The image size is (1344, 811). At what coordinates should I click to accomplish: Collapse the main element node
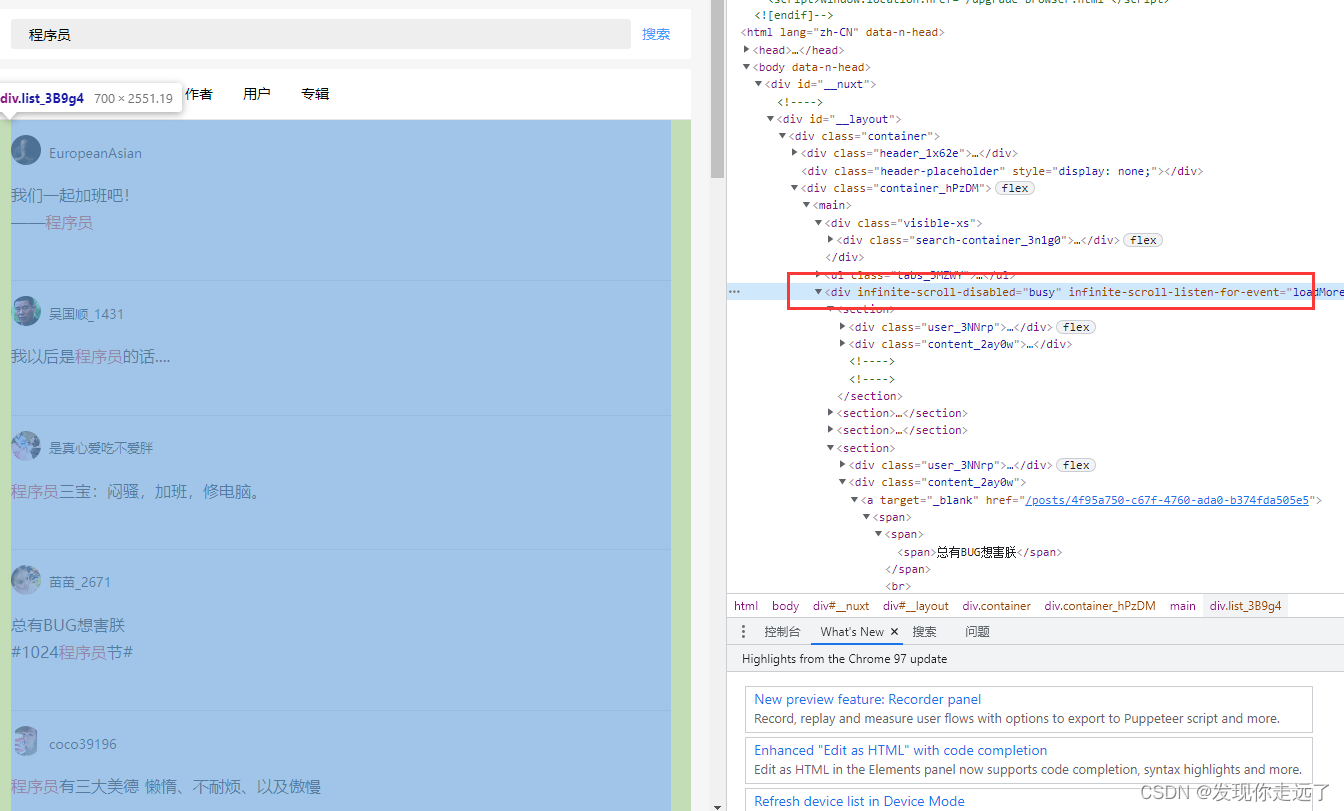click(806, 205)
